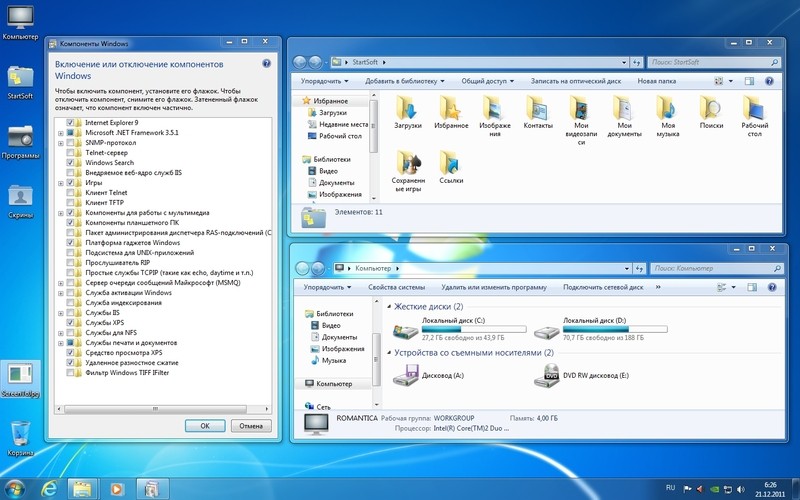The width and height of the screenshot is (800, 500).
Task: Click Подключить сетевой диск
Action: [603, 287]
